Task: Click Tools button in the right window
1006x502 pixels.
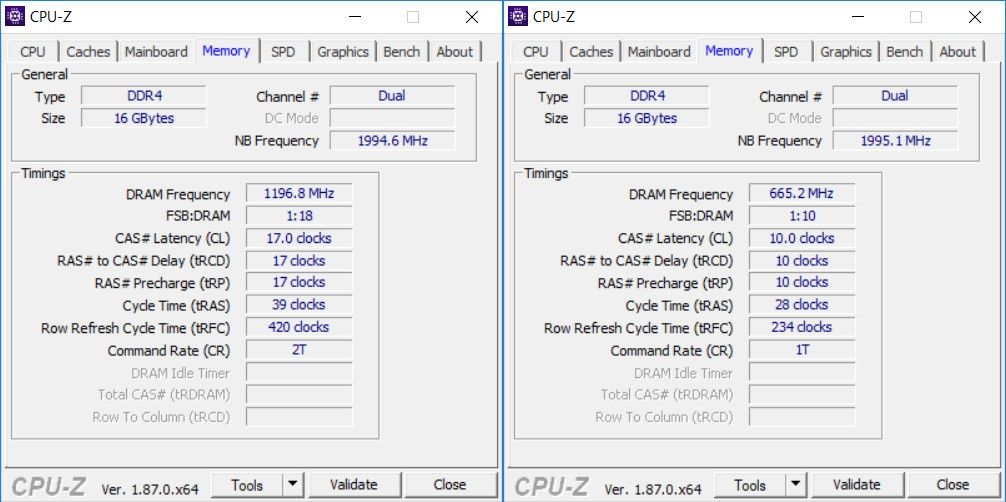Action: (x=750, y=485)
